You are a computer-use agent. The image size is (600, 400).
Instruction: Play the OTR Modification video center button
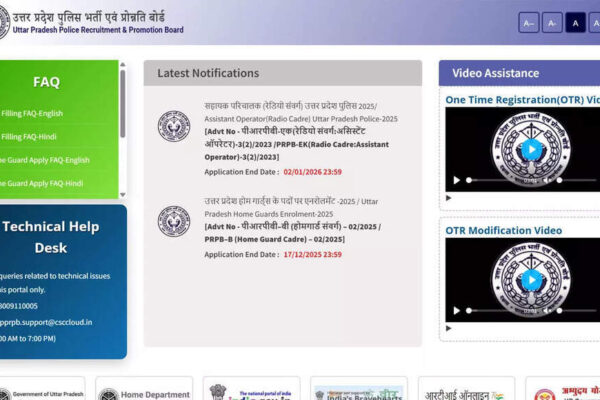[x=531, y=280]
